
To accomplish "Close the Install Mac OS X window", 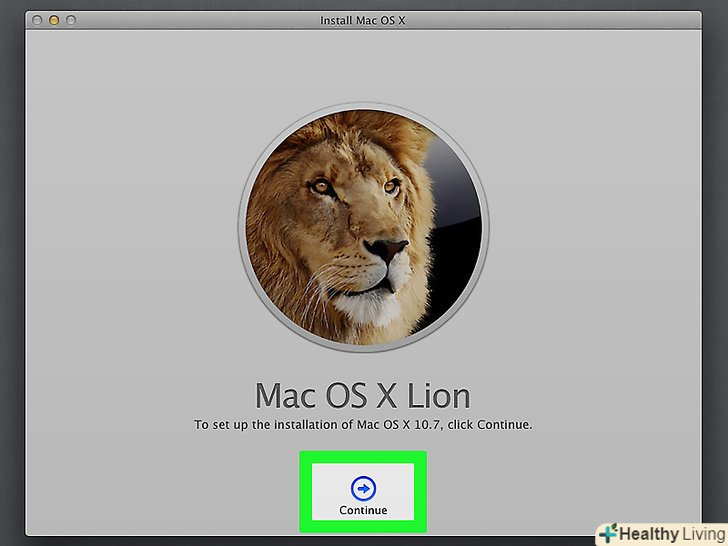I will 37,20.
